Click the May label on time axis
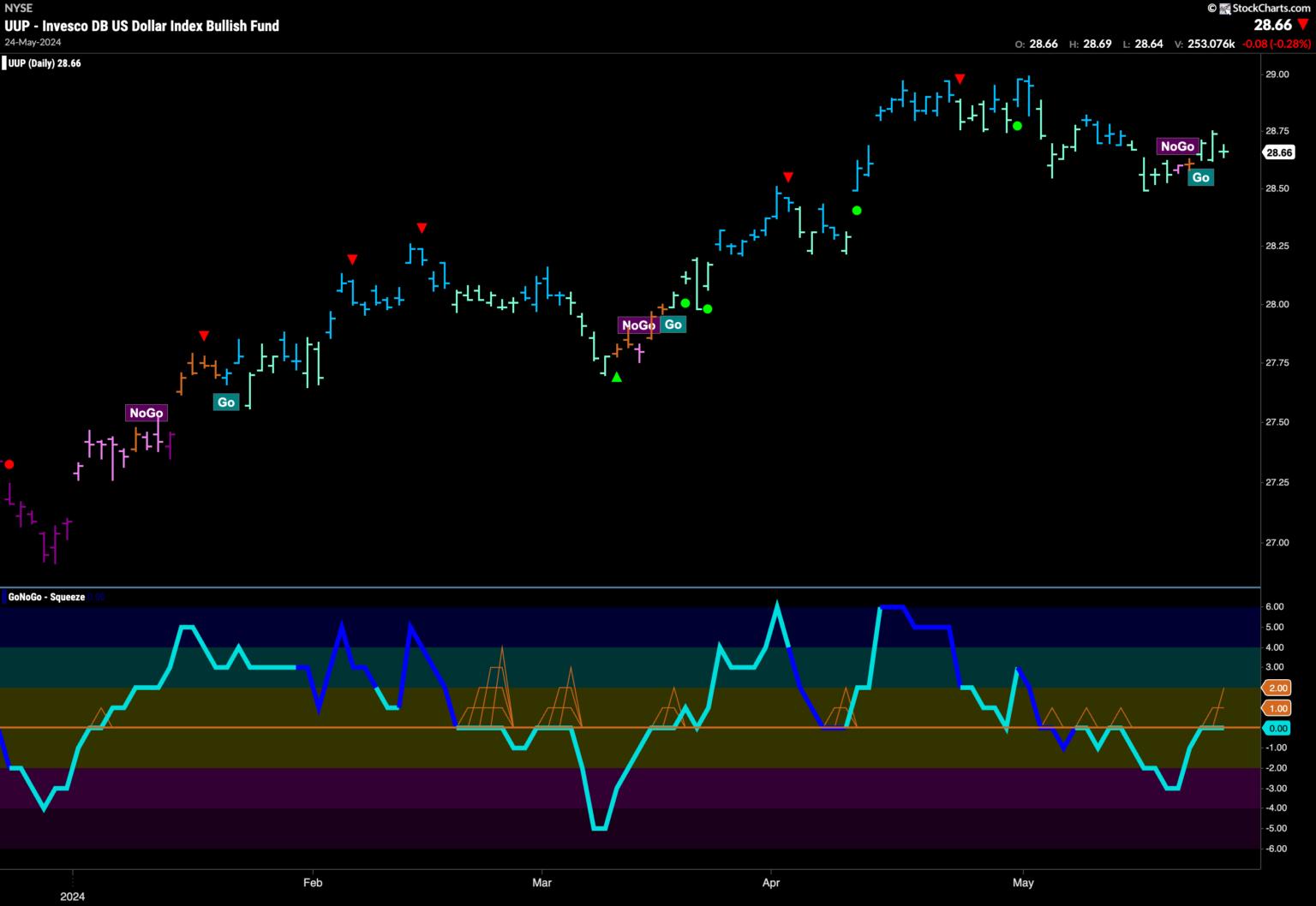Screen dimensions: 1316x906 point(1023,882)
